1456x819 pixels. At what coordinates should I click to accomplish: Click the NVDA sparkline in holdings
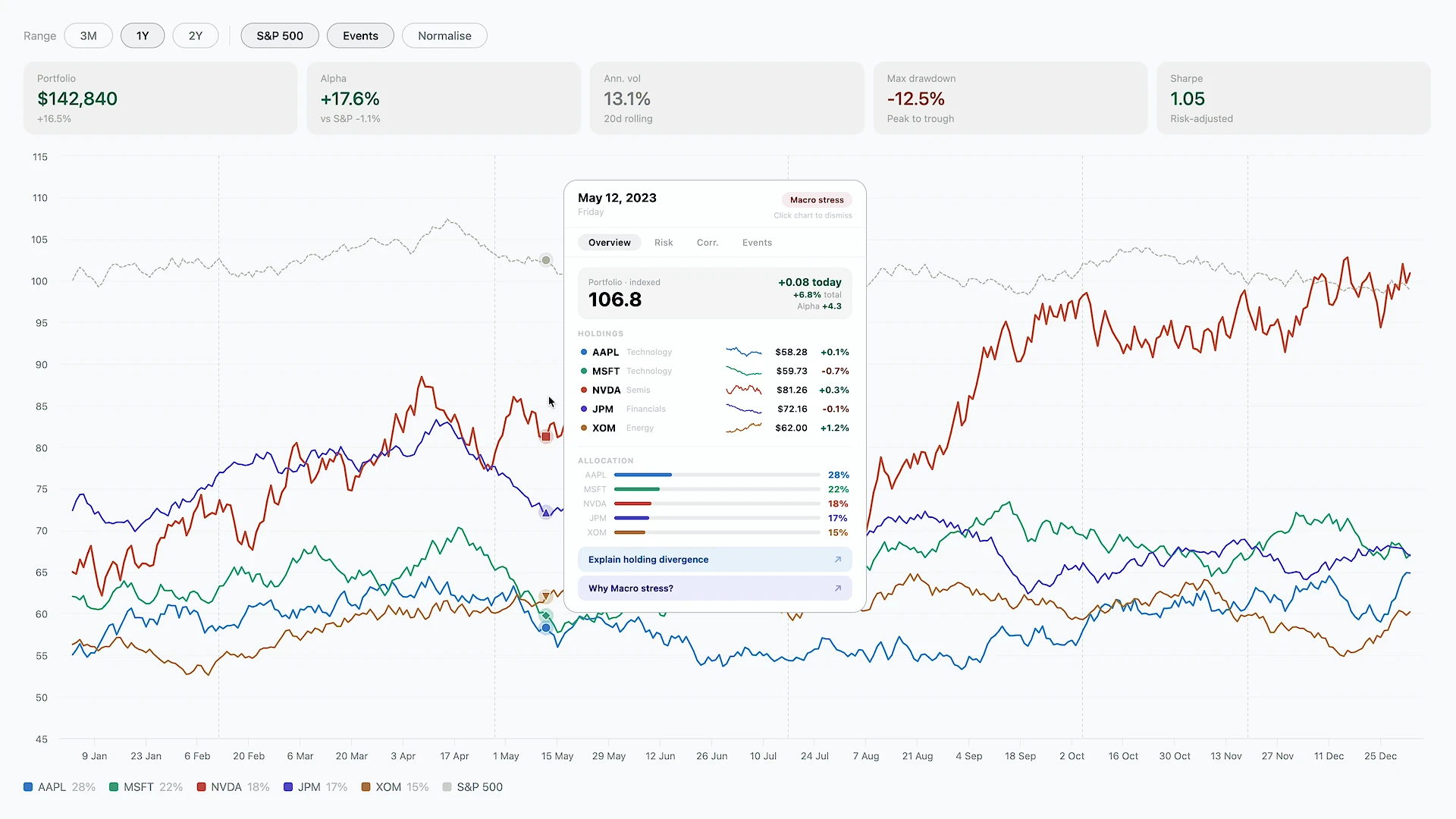(x=743, y=390)
